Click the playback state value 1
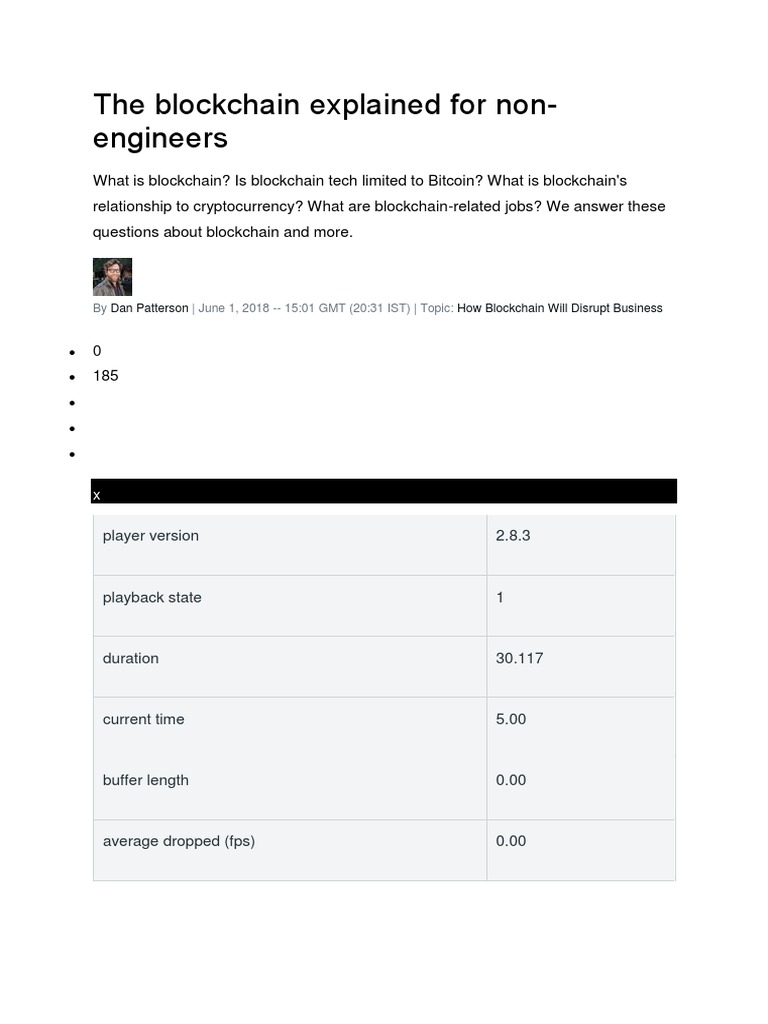Screen dimensions: 768x1024 coord(500,598)
